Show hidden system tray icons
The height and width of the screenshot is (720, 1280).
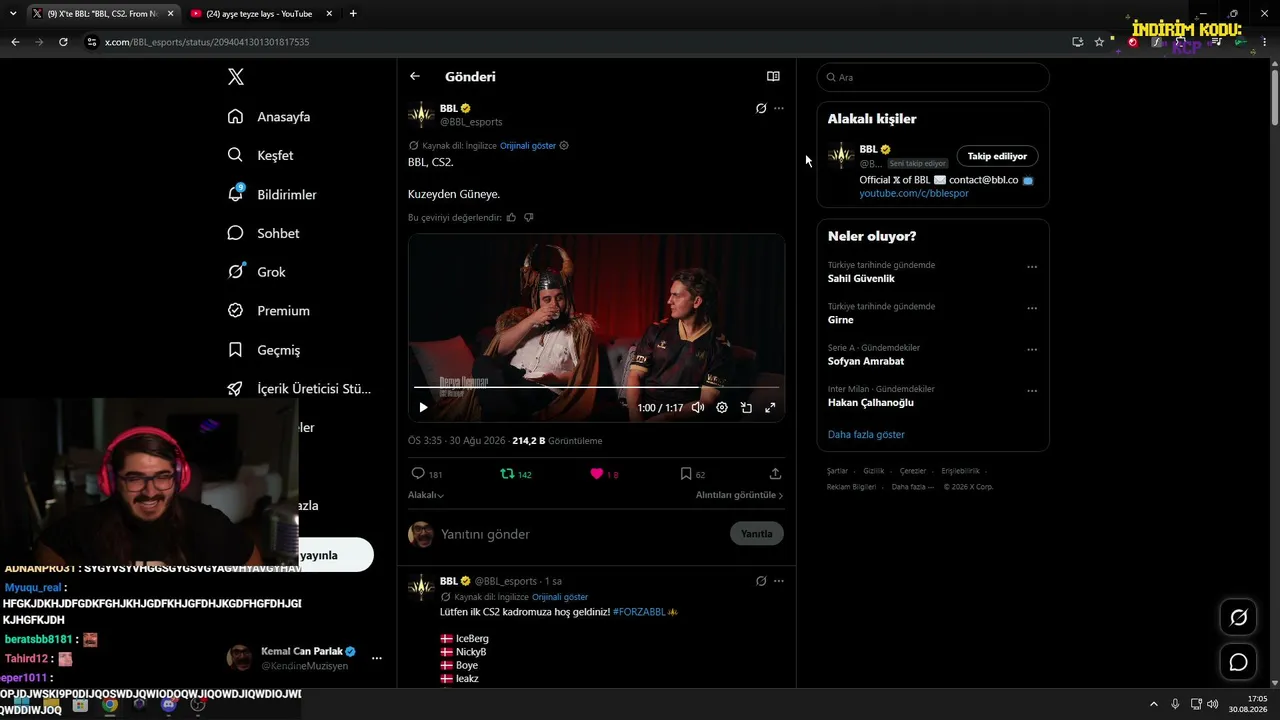(x=1153, y=704)
